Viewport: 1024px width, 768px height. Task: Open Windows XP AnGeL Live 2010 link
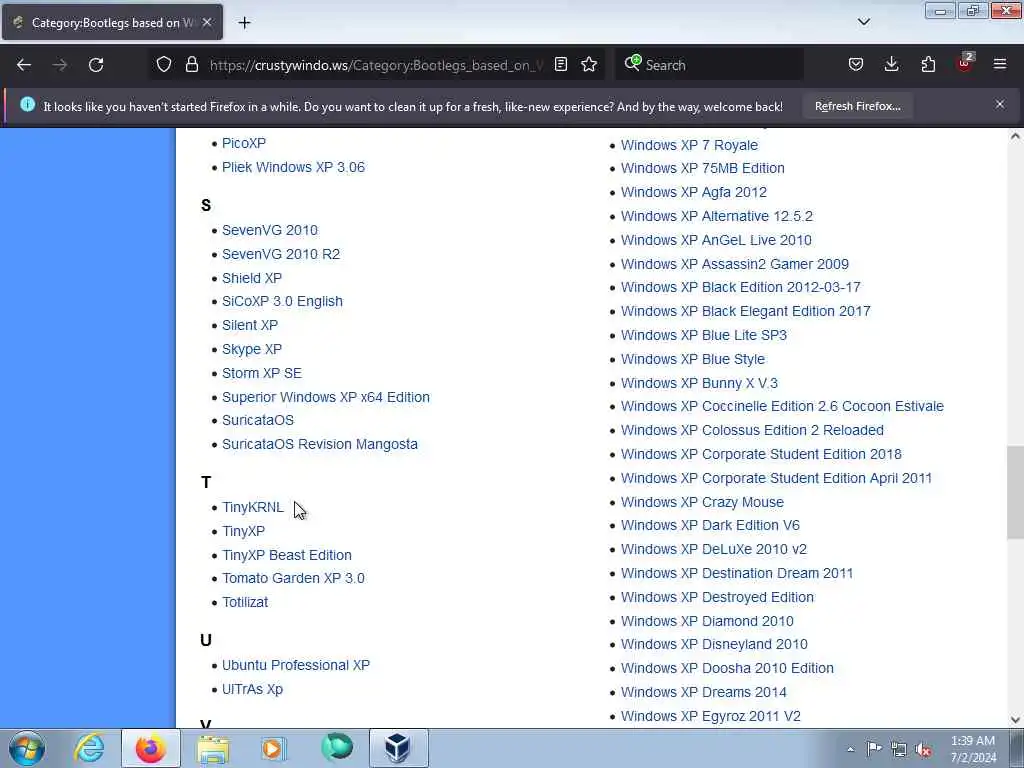tap(716, 240)
